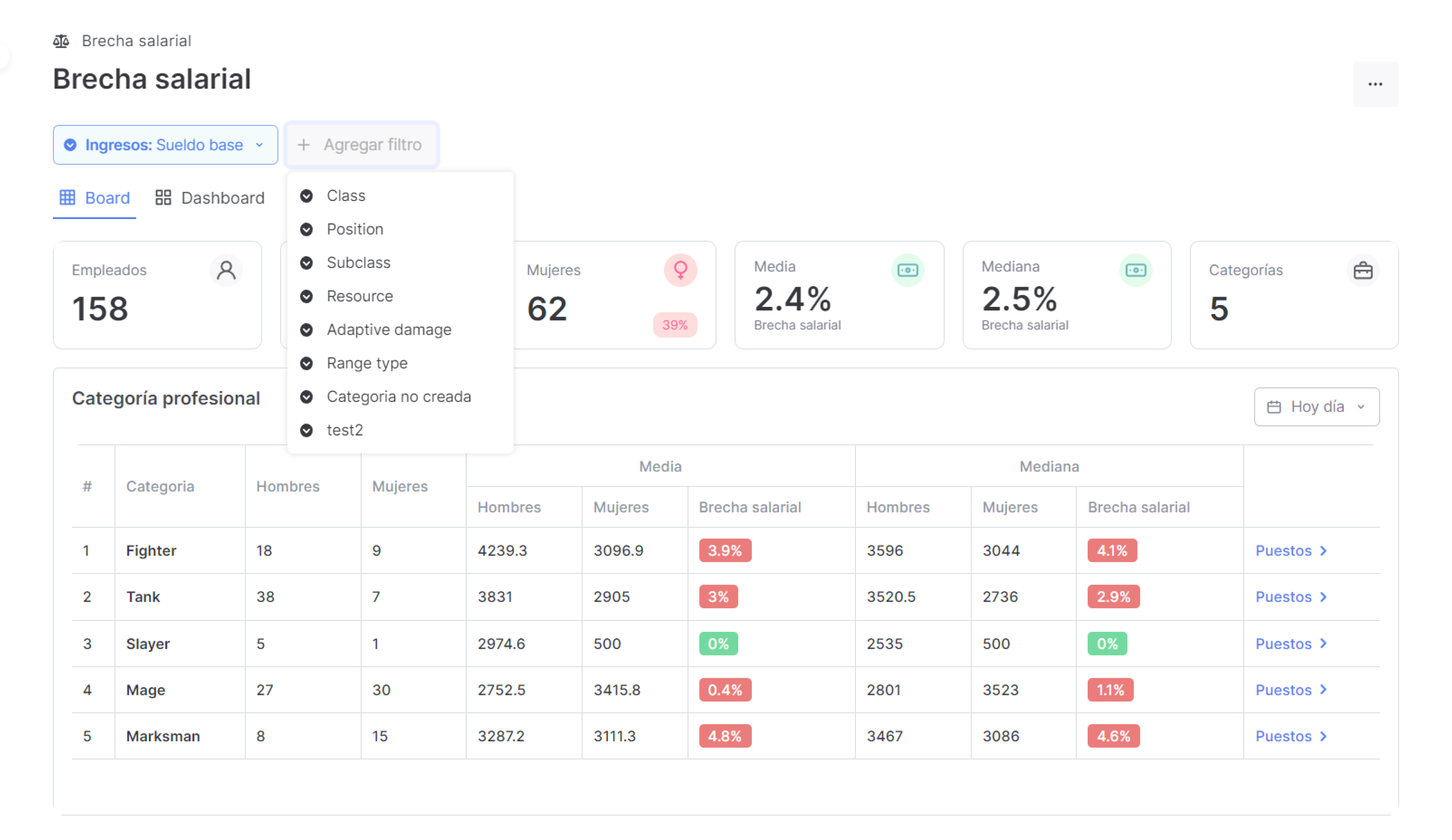Click the Empleados person icon

(x=226, y=270)
